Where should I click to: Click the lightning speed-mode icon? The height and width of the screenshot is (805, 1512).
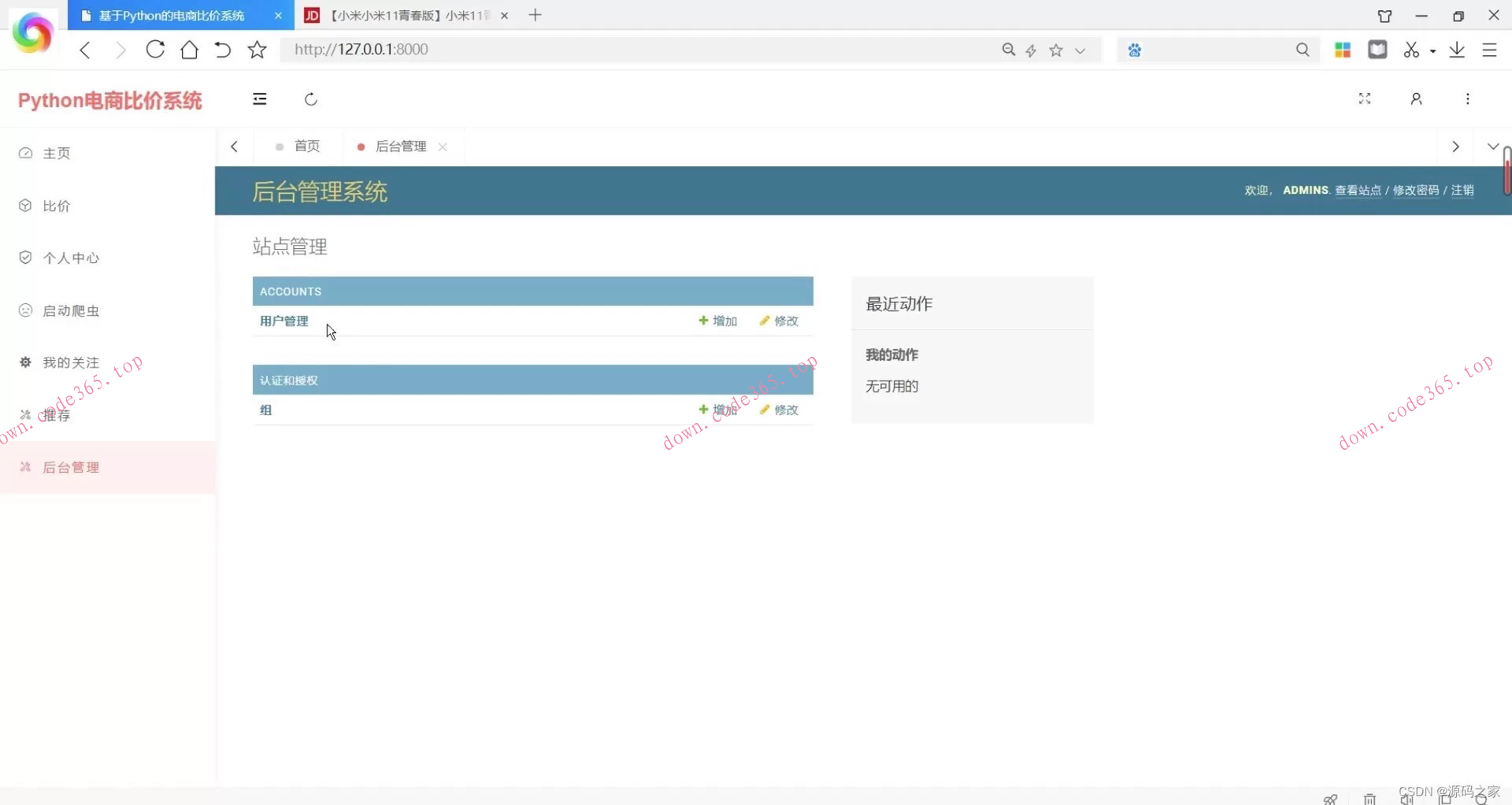[x=1031, y=50]
